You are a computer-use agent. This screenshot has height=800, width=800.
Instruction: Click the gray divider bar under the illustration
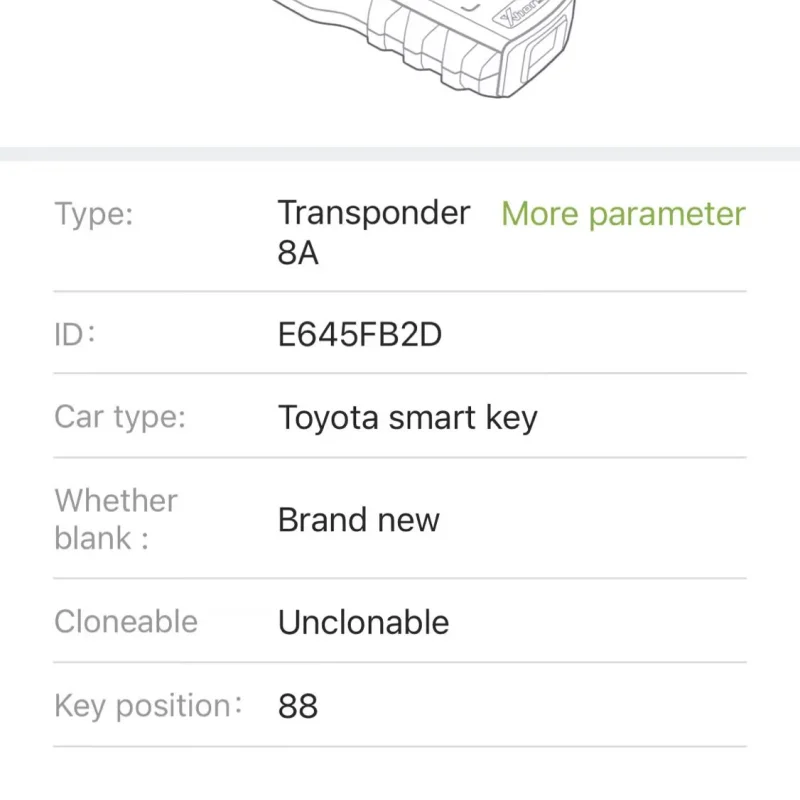coord(400,154)
